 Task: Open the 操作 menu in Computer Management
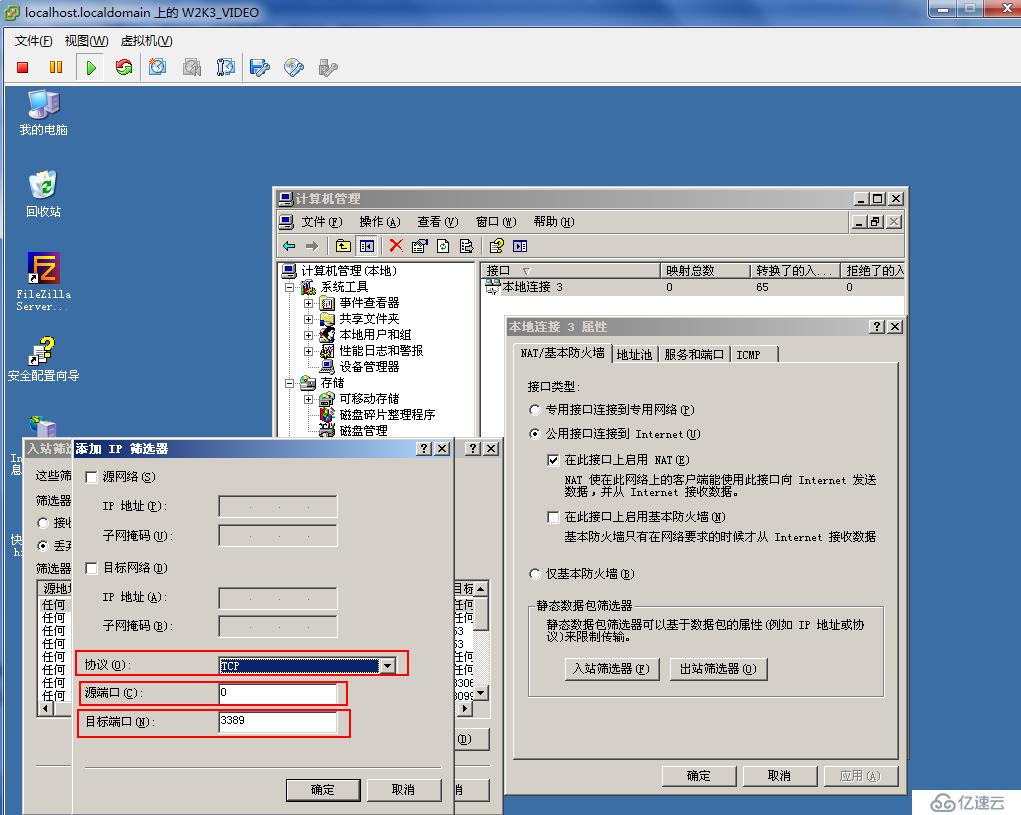pos(380,222)
